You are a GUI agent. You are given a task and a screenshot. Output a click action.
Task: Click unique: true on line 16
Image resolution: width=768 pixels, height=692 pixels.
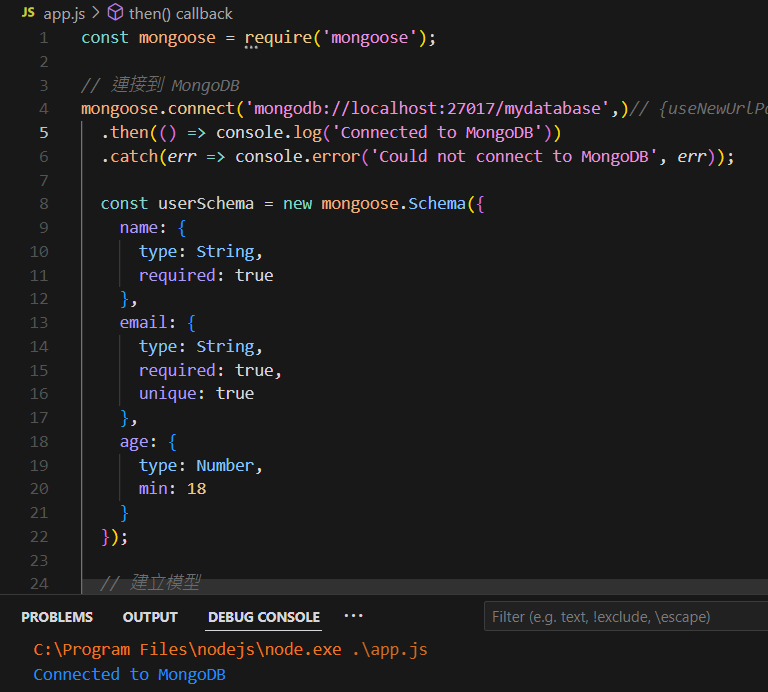click(196, 394)
